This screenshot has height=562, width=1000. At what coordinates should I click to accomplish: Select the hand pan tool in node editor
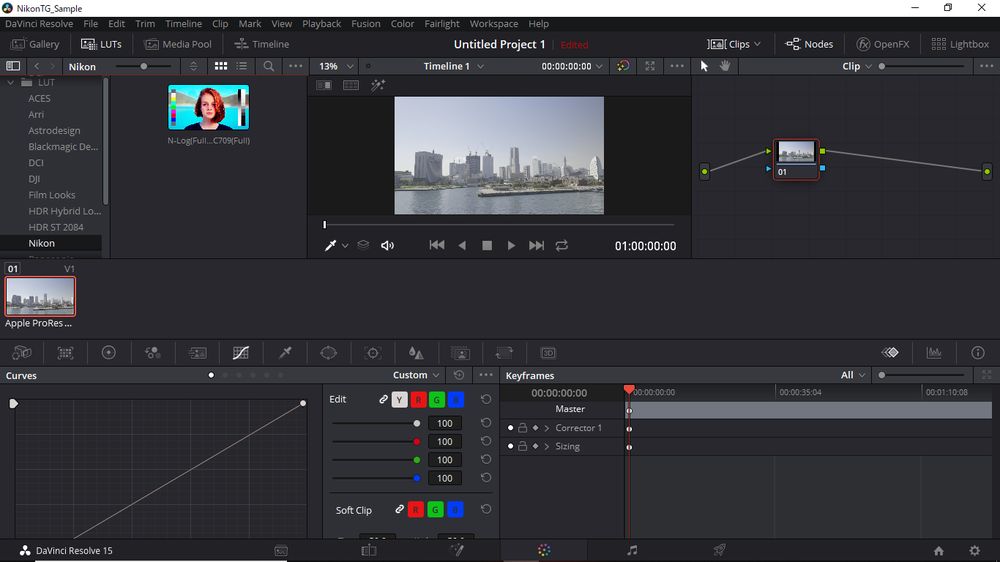coord(725,66)
